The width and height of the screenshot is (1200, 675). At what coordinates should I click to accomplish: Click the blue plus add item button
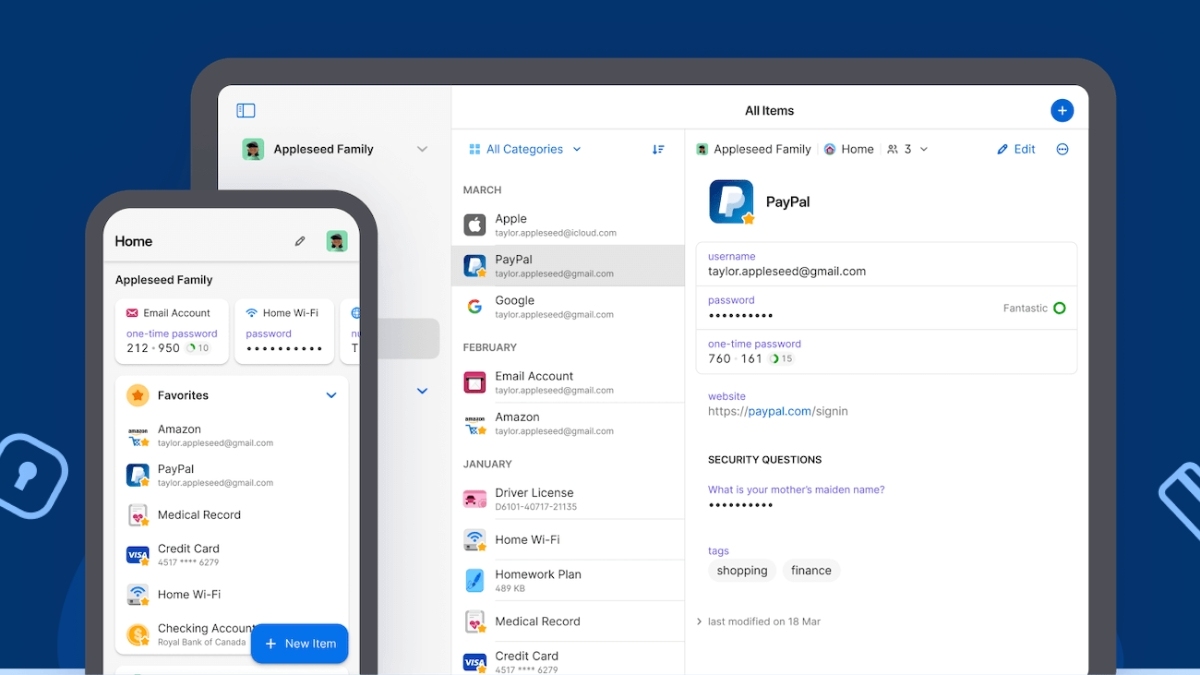click(1062, 111)
